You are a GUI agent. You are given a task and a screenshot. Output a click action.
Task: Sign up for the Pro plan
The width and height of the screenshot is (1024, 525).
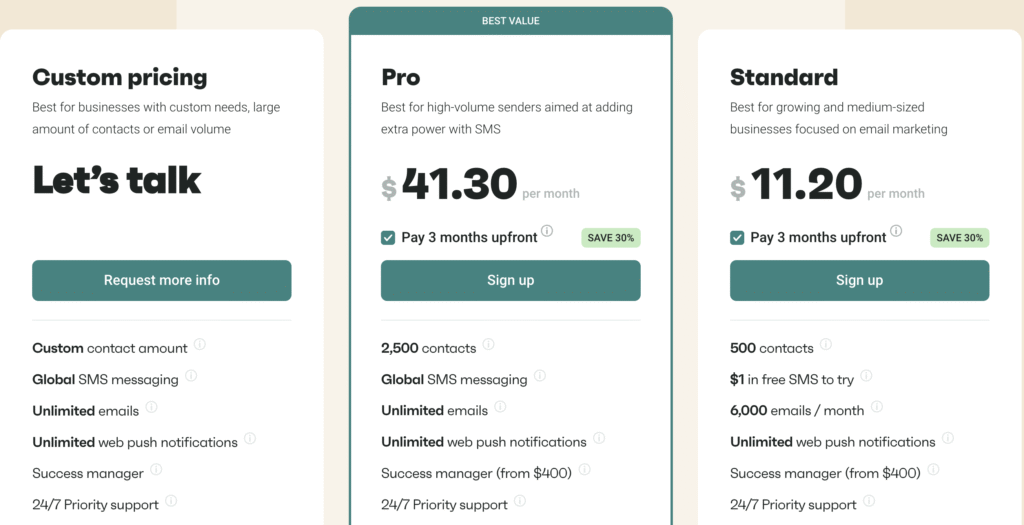[511, 281]
